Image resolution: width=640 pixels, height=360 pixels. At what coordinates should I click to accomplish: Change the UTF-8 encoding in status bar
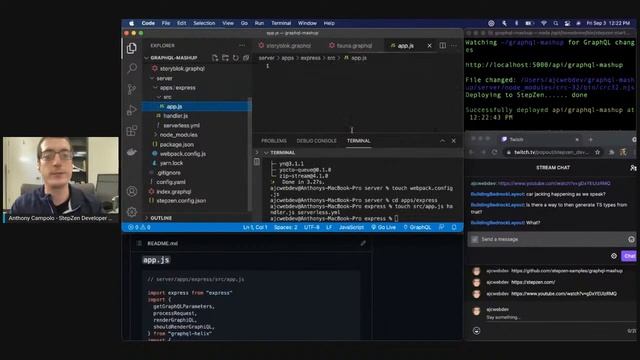(x=311, y=227)
